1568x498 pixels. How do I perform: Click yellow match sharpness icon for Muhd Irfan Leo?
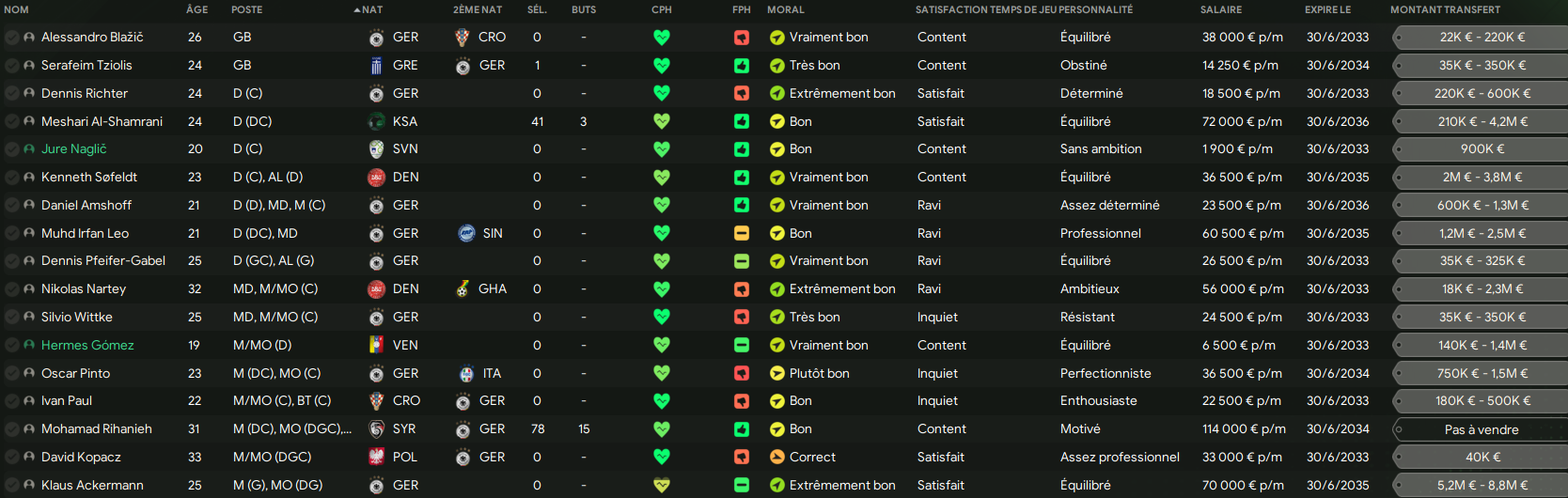pos(742,233)
